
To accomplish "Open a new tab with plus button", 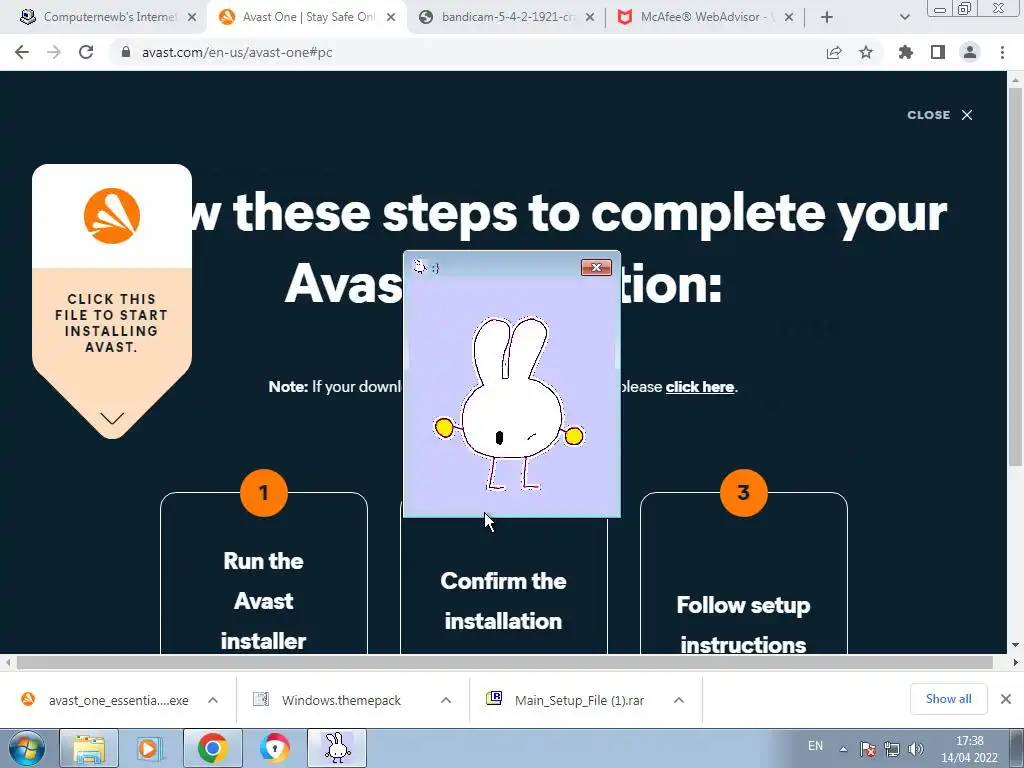I will click(827, 17).
